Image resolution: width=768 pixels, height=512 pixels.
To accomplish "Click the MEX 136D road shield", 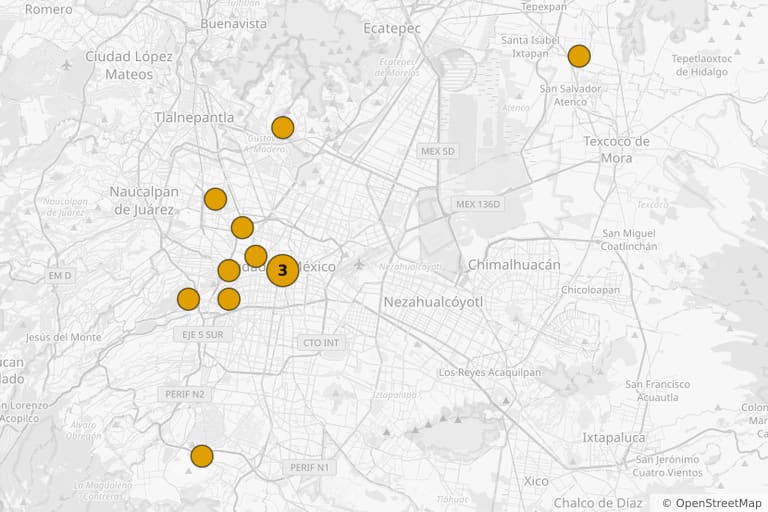I will [x=478, y=204].
